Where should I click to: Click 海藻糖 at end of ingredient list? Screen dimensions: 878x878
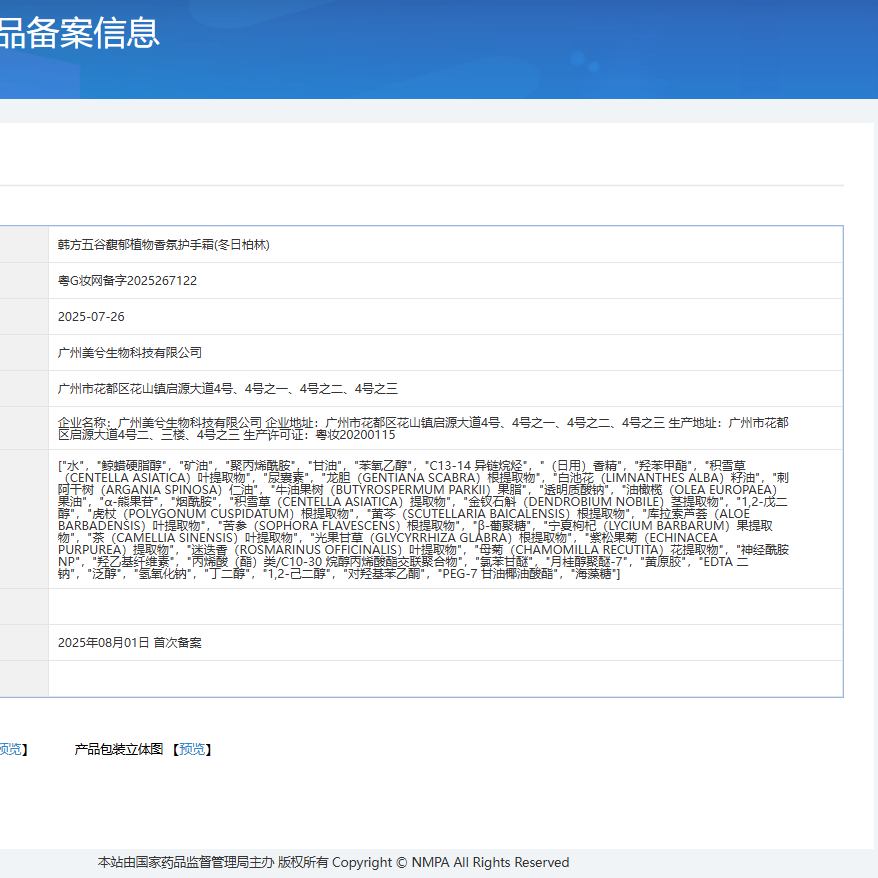coord(596,573)
